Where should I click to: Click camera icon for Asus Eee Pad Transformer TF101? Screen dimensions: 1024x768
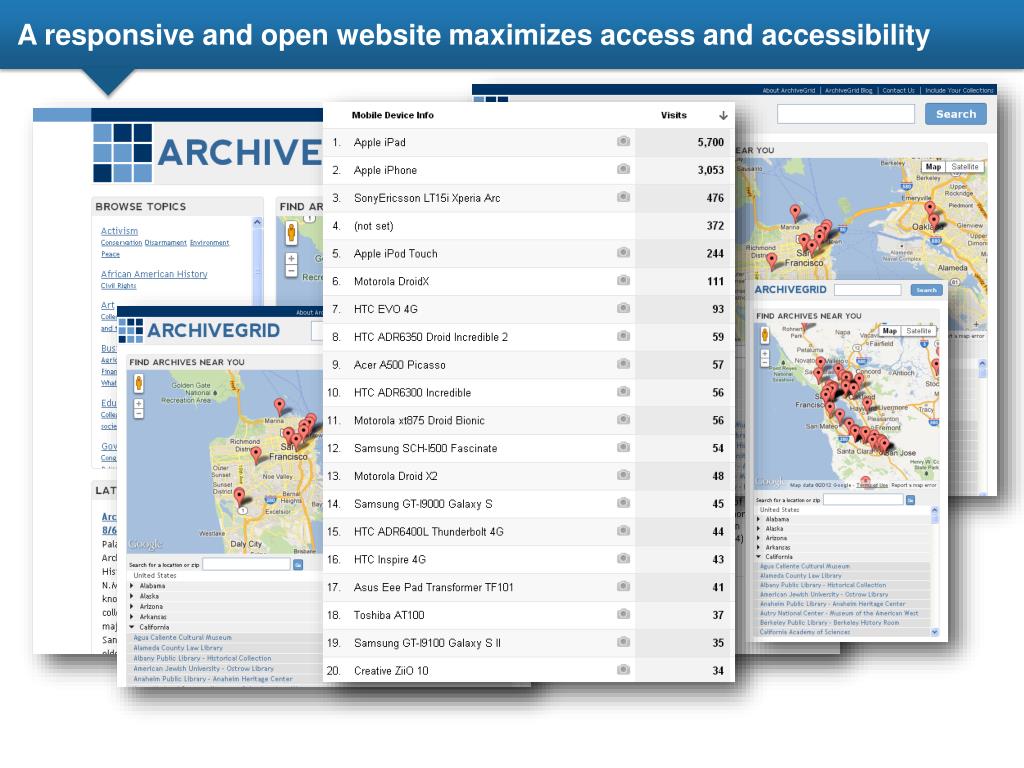624,586
